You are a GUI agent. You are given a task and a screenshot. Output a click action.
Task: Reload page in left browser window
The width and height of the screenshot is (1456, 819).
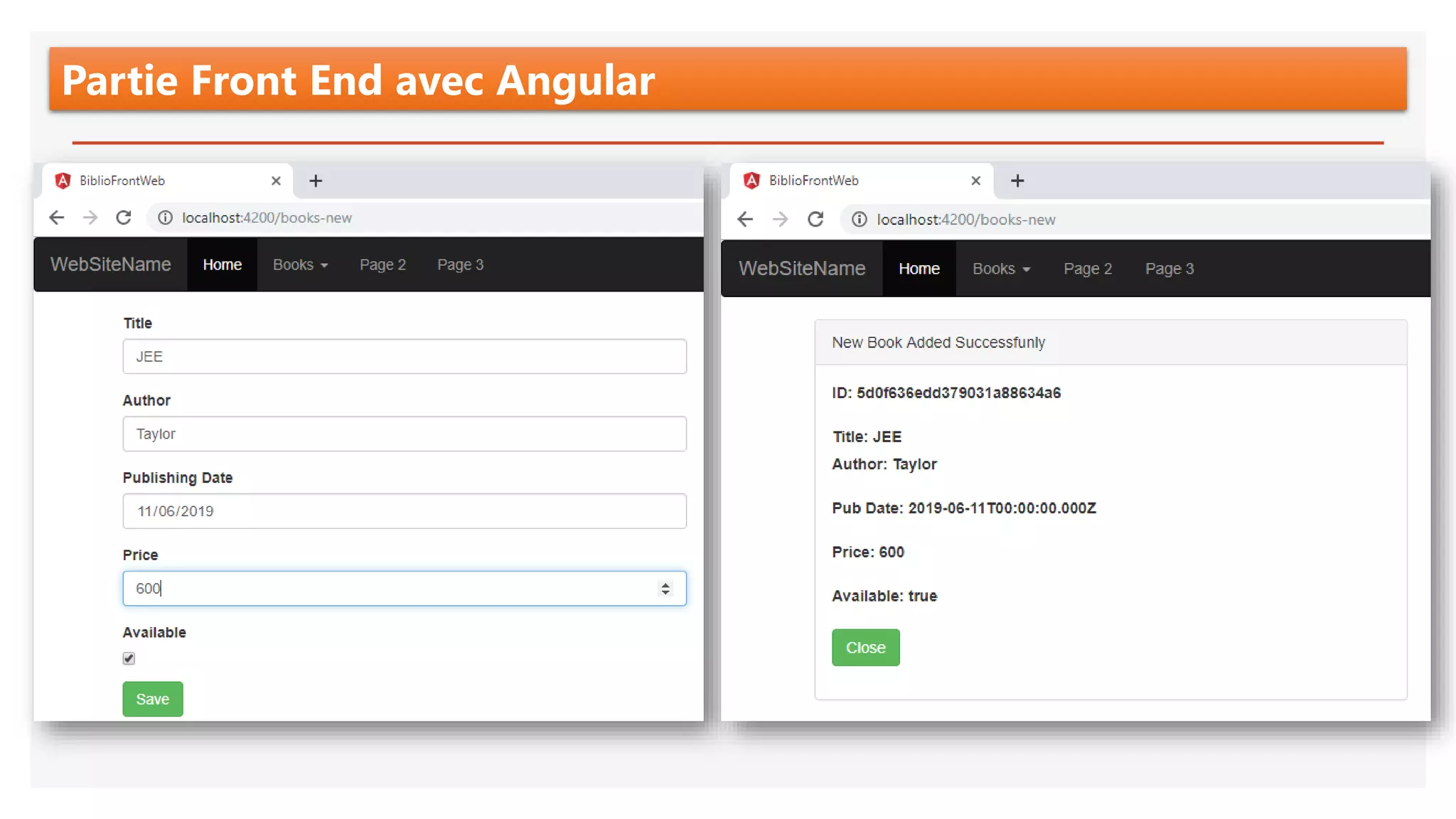pos(124,218)
